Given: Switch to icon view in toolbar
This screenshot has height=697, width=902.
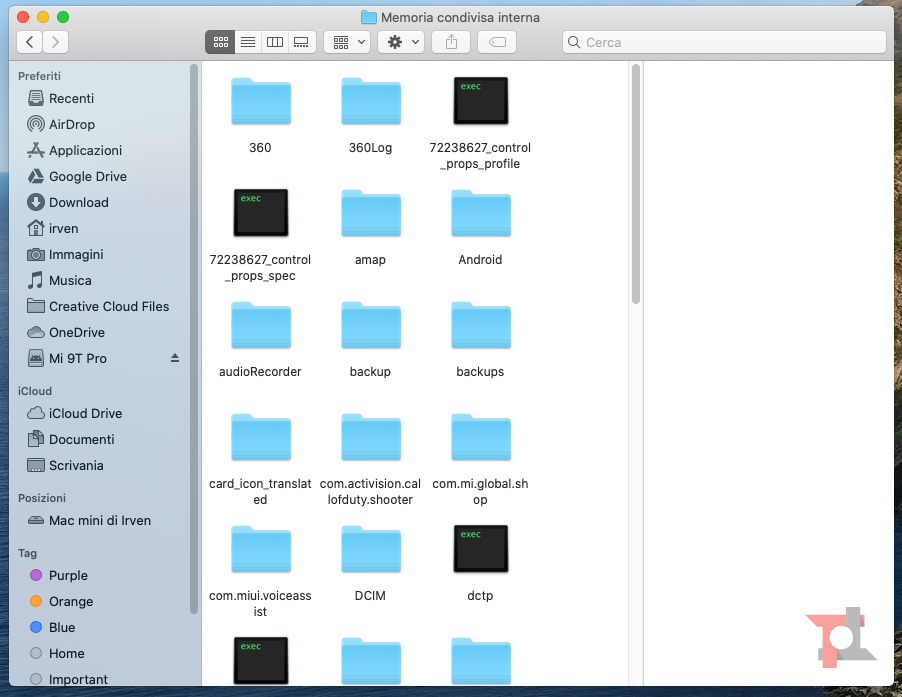Looking at the screenshot, I should point(220,42).
